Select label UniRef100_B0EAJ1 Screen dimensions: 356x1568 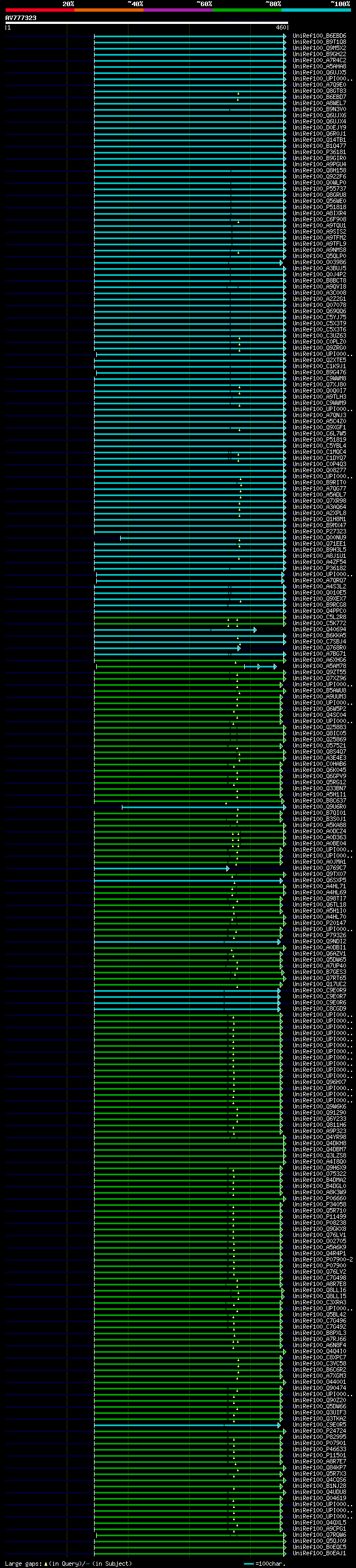[x=319, y=1553]
